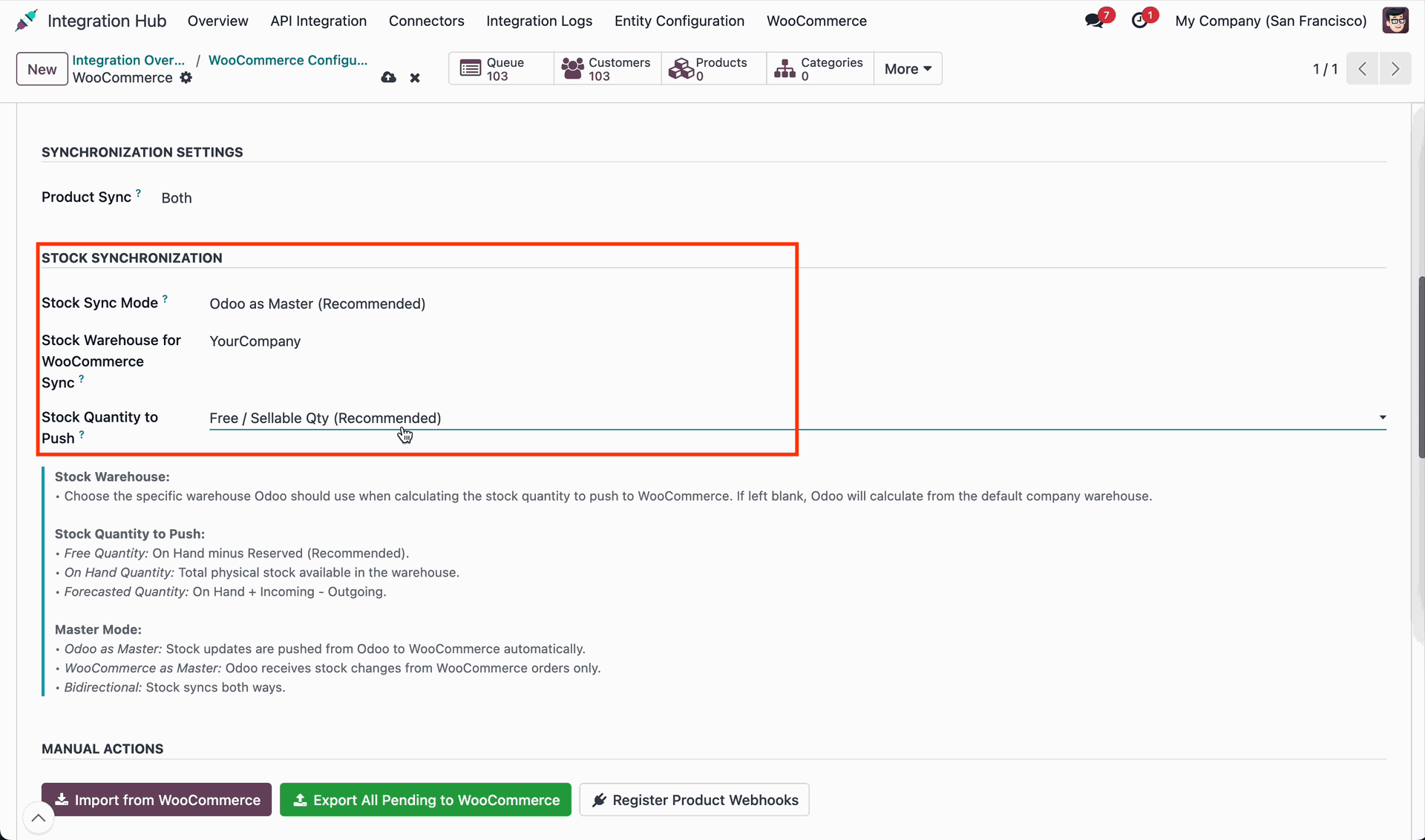Open the WooCommerce menu
The width and height of the screenshot is (1425, 840).
coord(816,21)
